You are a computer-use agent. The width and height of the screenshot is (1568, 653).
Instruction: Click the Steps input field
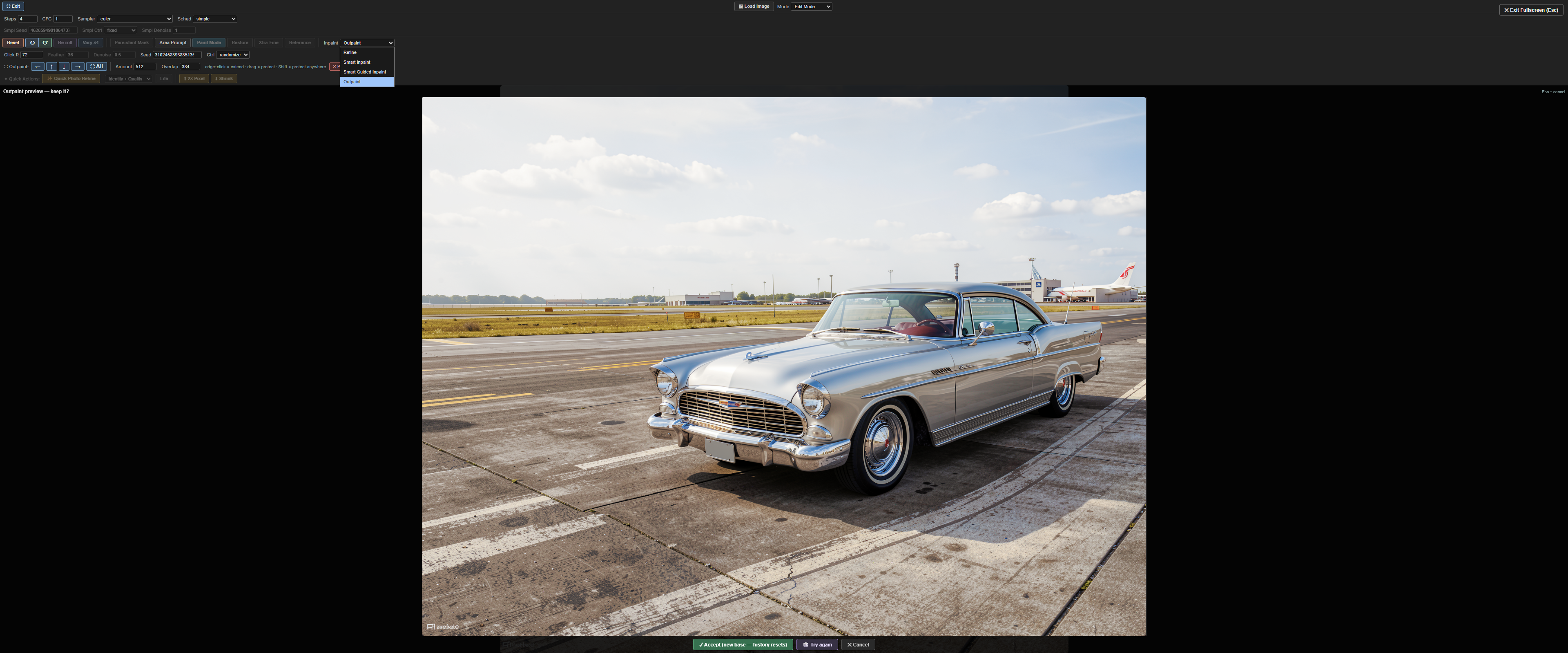pos(27,19)
